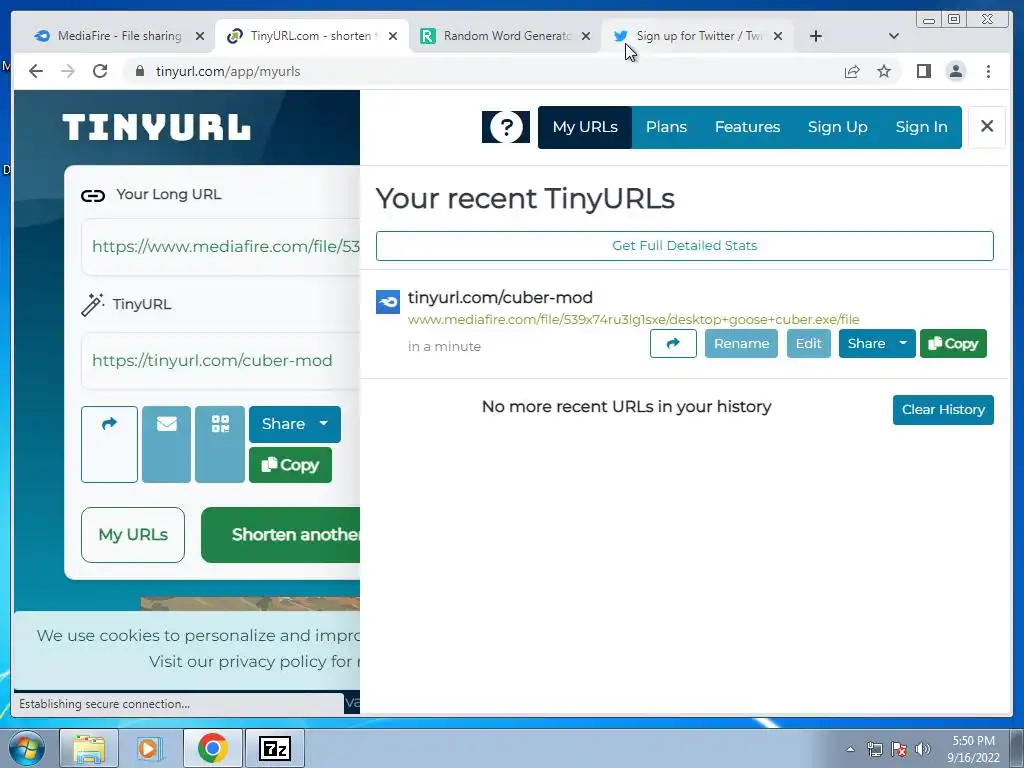This screenshot has width=1024, height=768.
Task: Focus the shortened TinyURL output field
Action: coord(221,360)
